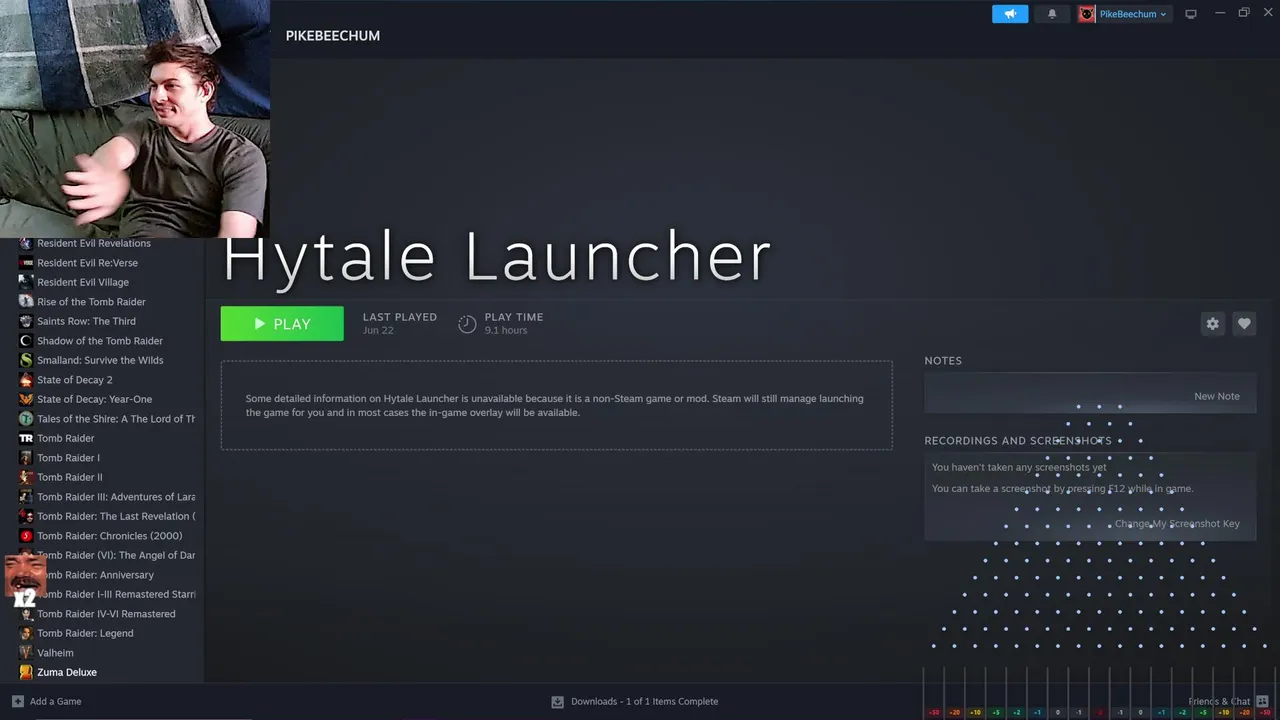Click the State of Decay: Year-One icon
1280x720 pixels.
pos(26,399)
